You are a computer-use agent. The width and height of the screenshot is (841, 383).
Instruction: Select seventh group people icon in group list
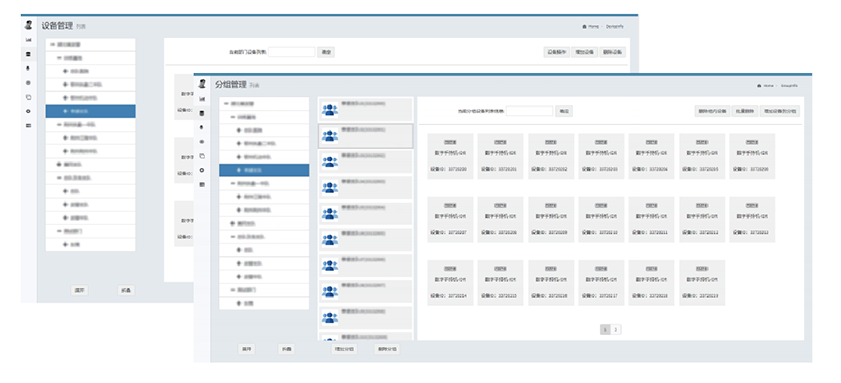click(329, 266)
